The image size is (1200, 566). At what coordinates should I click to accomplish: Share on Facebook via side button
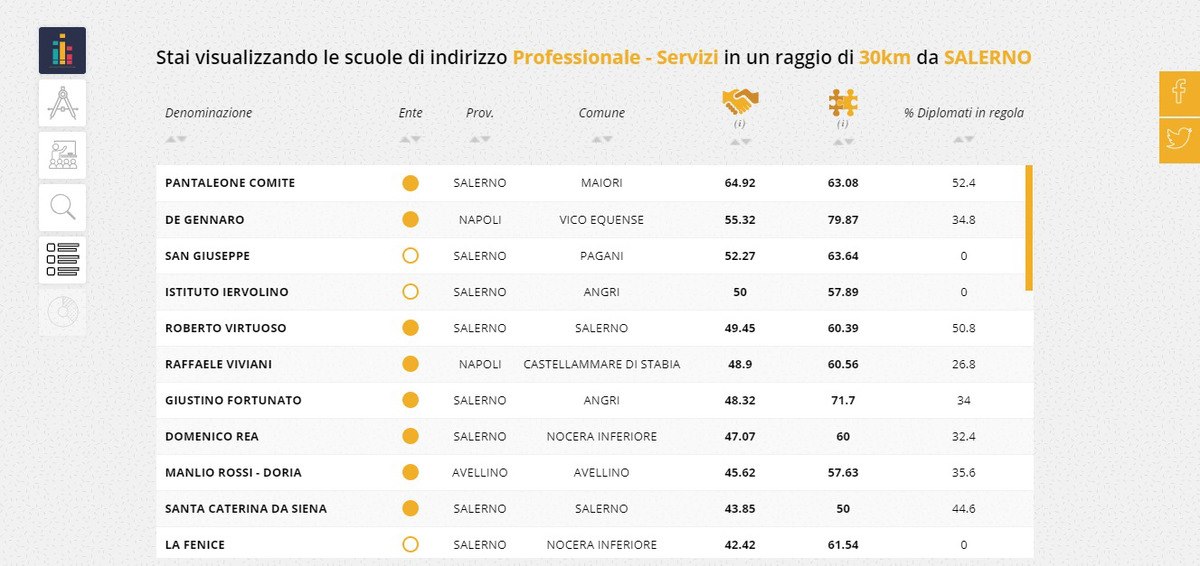(1180, 93)
